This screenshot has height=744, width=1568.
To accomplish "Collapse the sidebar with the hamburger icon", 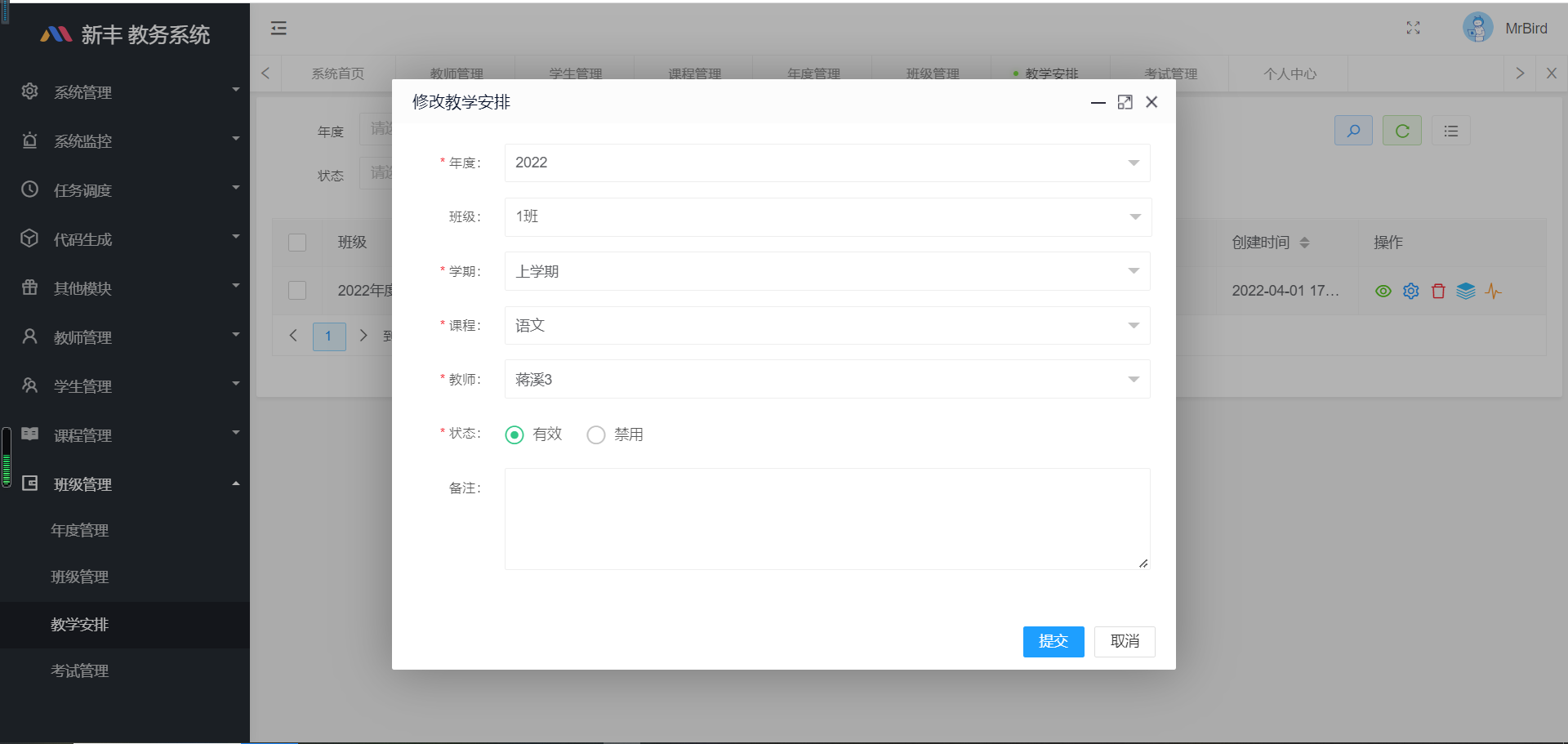I will pyautogui.click(x=278, y=29).
